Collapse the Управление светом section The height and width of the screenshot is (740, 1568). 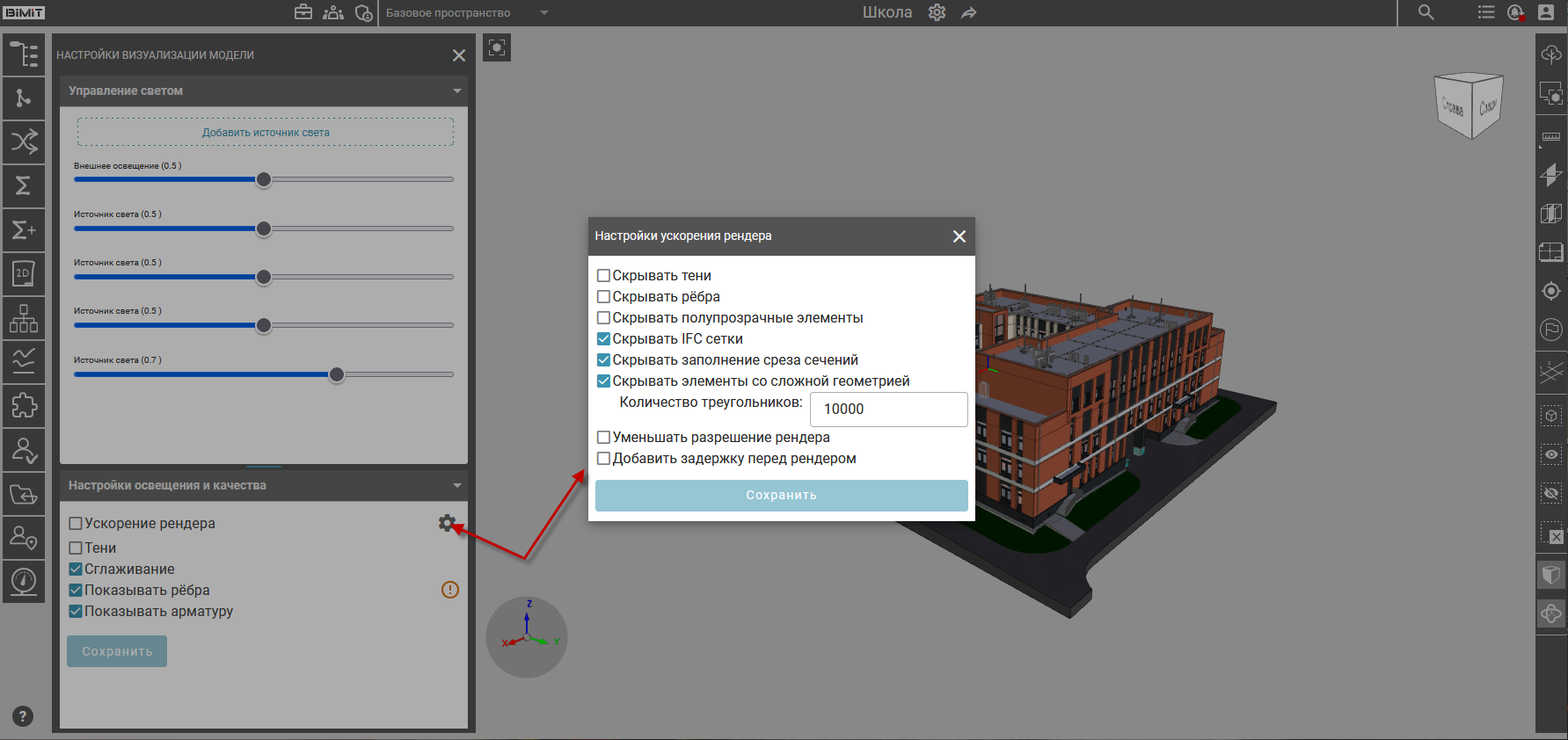pyautogui.click(x=456, y=91)
